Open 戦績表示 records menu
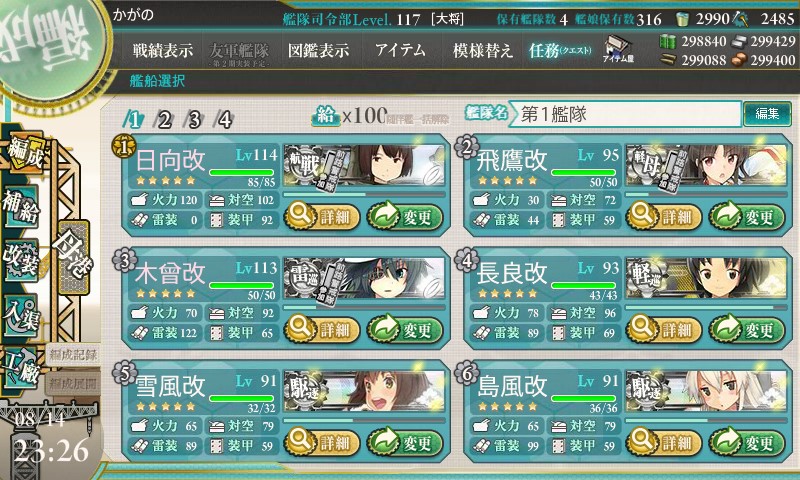Viewport: 800px width, 480px height. click(163, 50)
